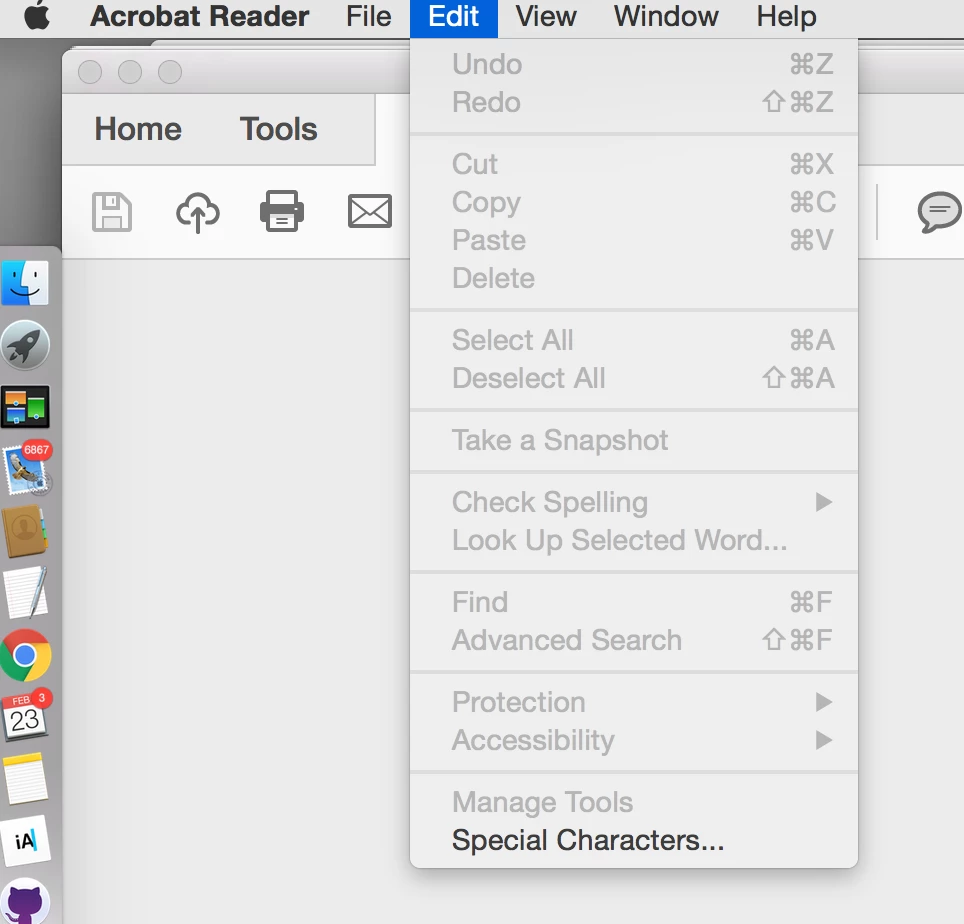
Task: Open Finder from the Dock
Action: (25, 283)
